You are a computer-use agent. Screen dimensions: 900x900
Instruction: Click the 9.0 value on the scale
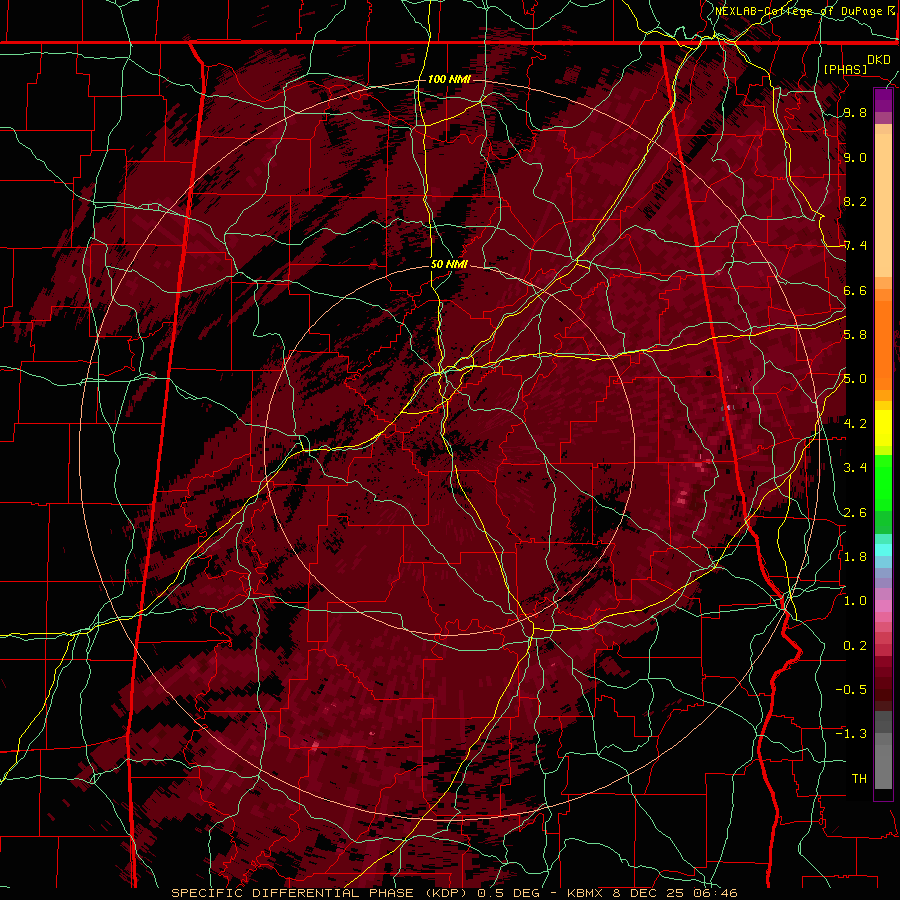click(x=855, y=157)
